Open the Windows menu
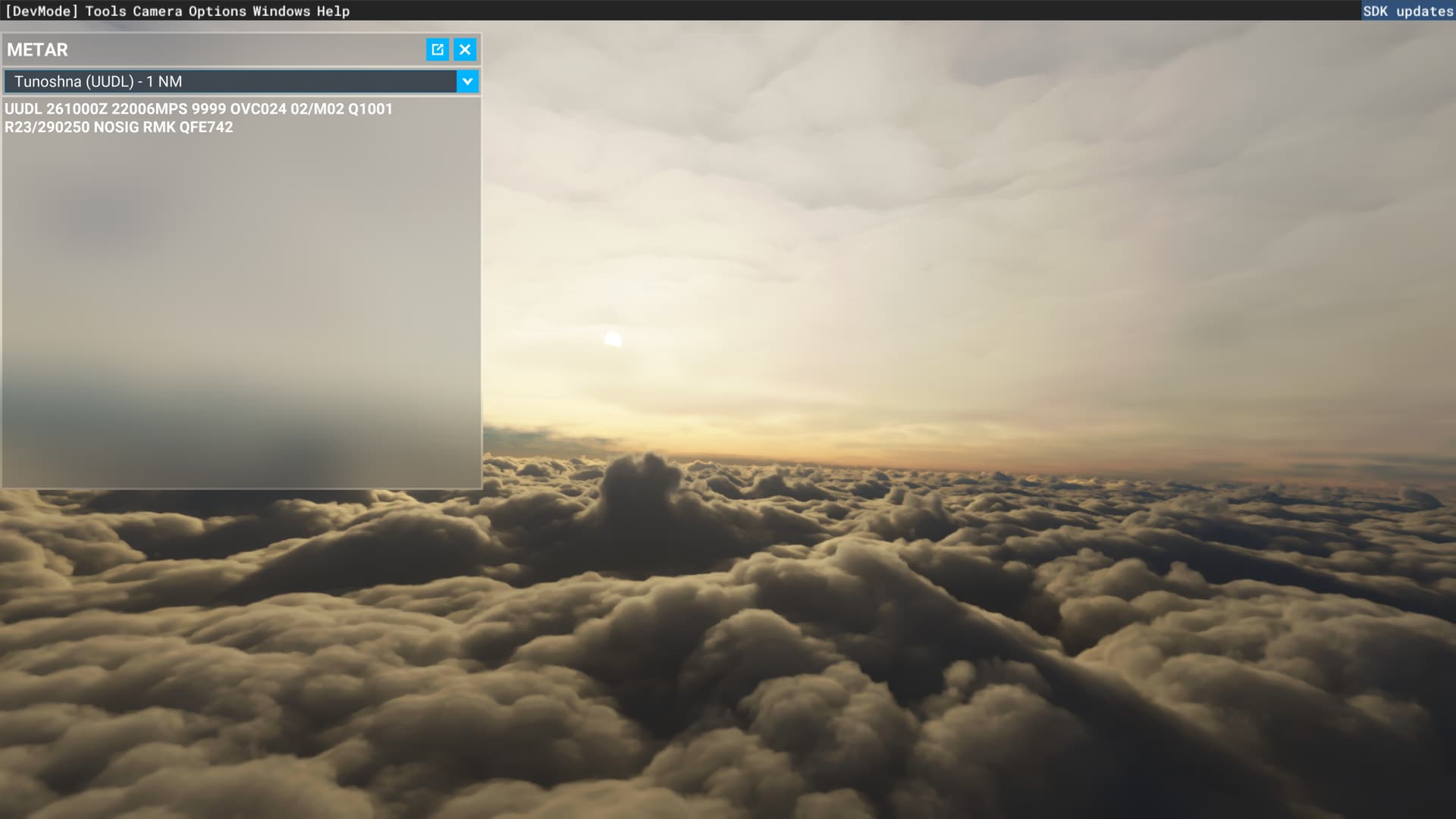Image resolution: width=1456 pixels, height=819 pixels. (x=281, y=11)
